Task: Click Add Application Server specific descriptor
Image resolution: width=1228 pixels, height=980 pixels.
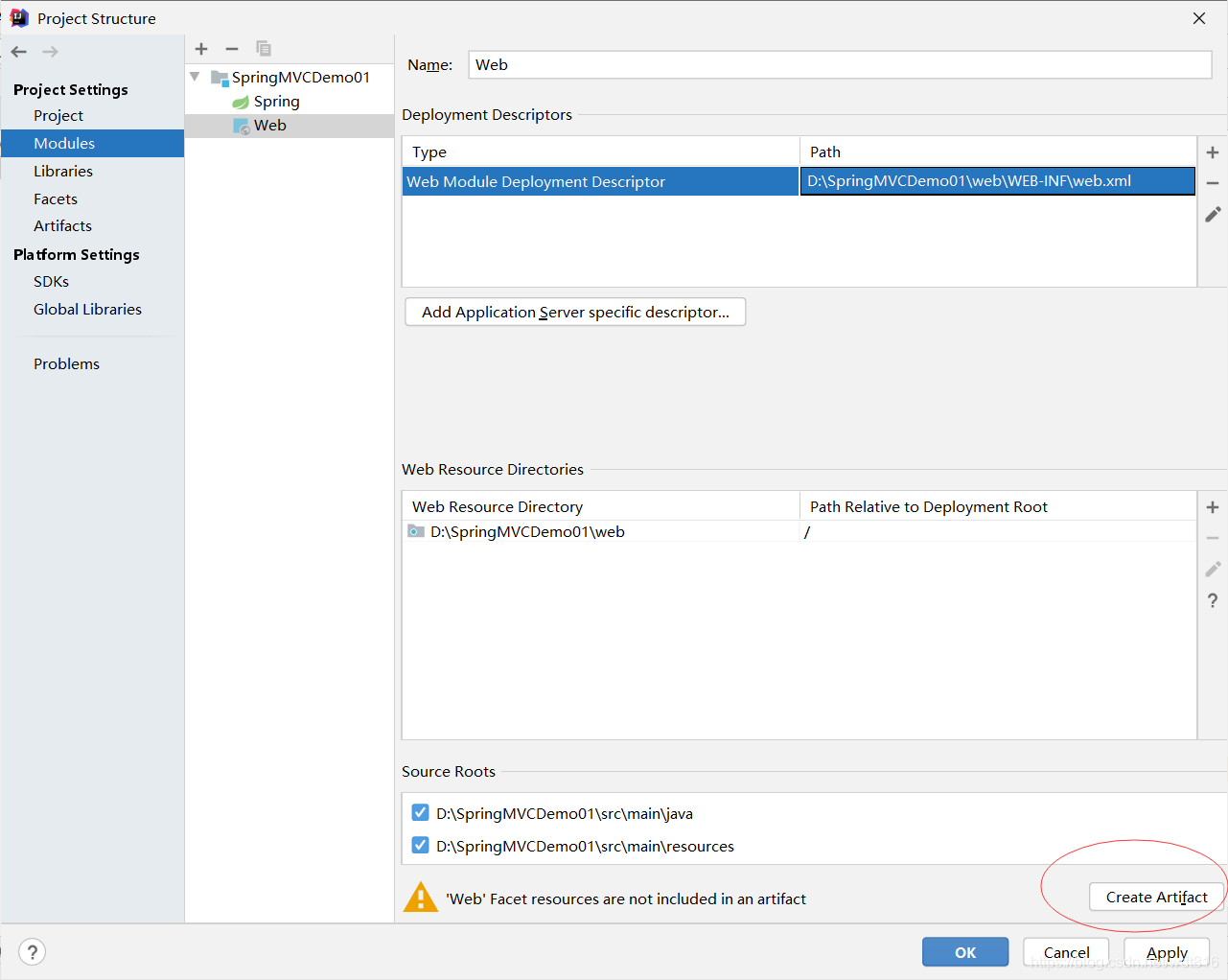Action: click(575, 312)
